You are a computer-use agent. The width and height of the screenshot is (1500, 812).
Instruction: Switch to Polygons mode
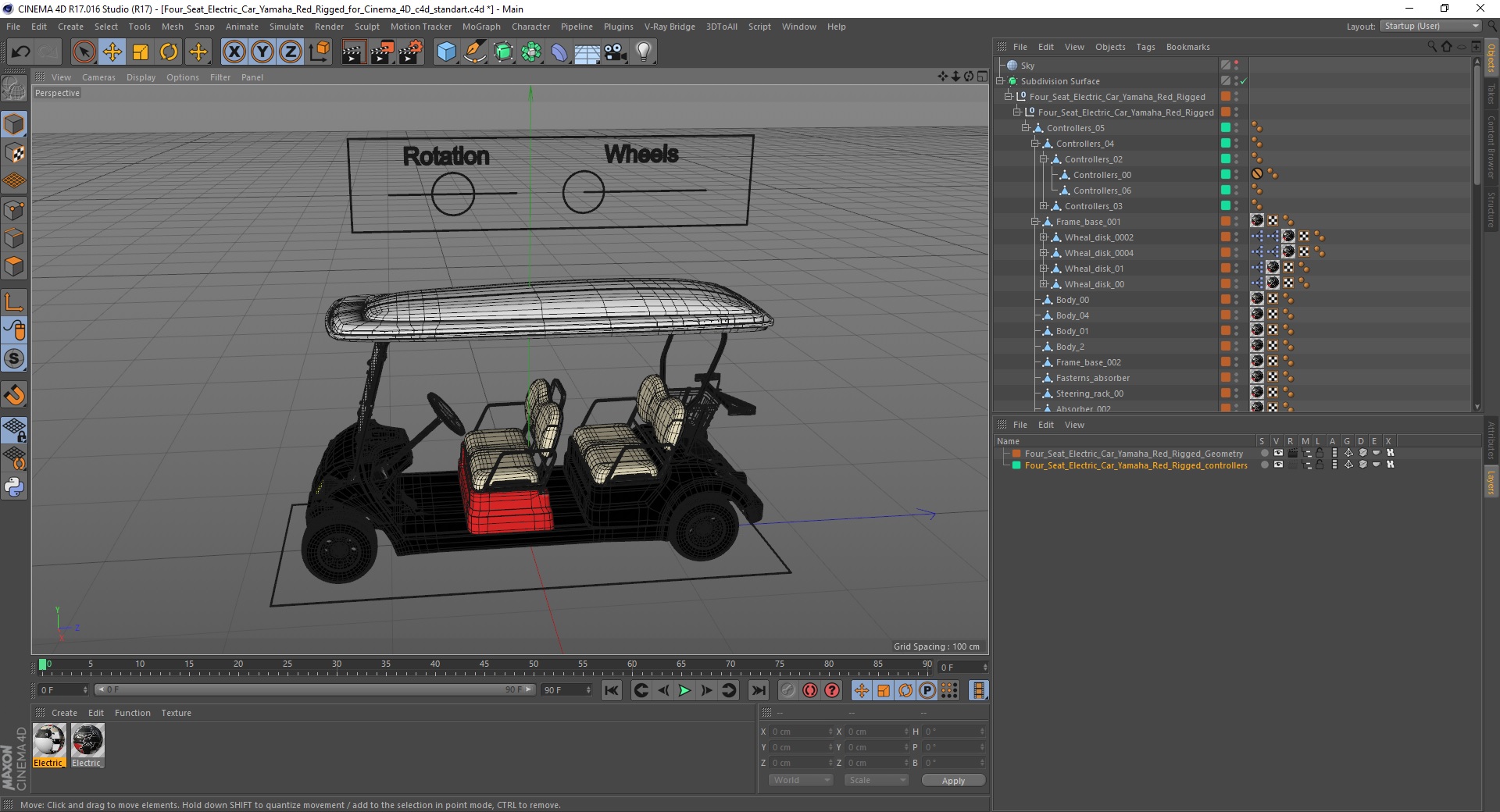14,265
